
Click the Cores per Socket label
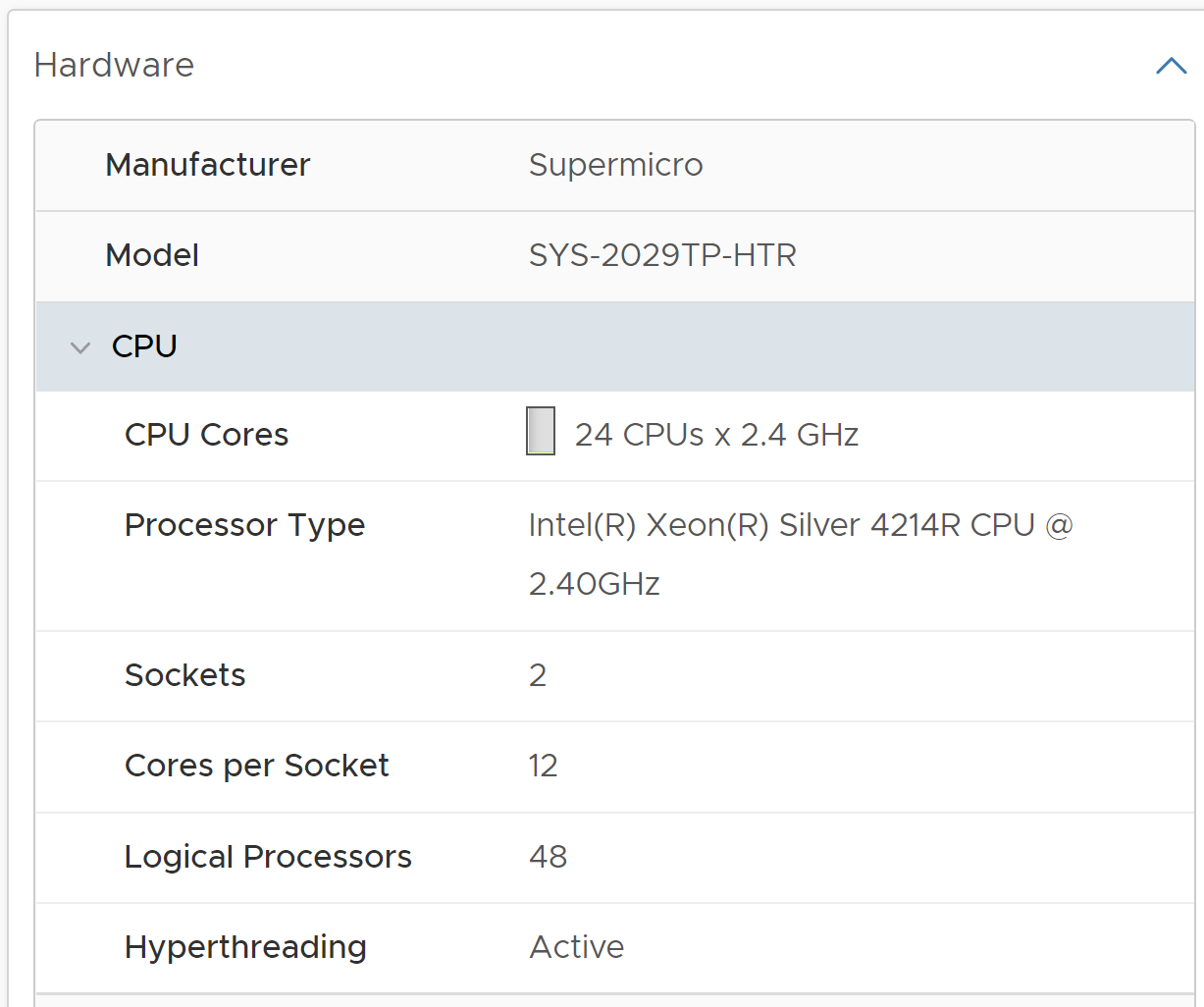256,766
